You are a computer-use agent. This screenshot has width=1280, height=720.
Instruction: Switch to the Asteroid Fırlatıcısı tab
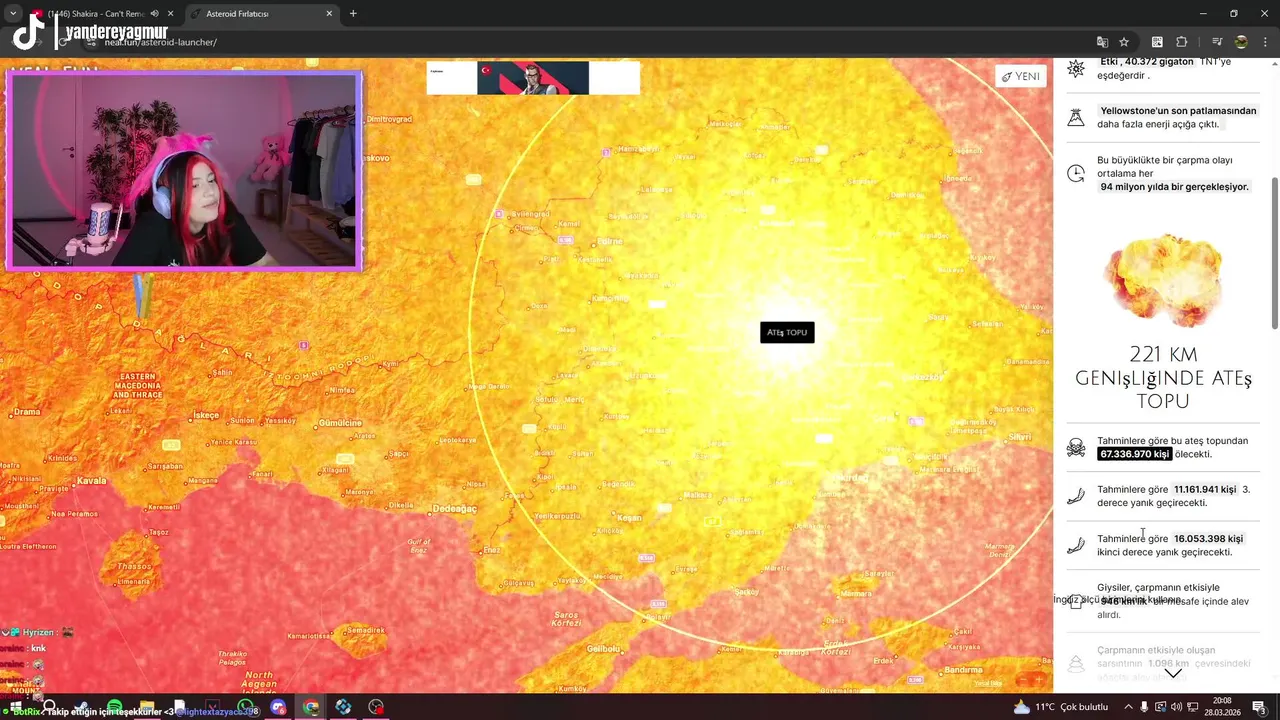(262, 14)
